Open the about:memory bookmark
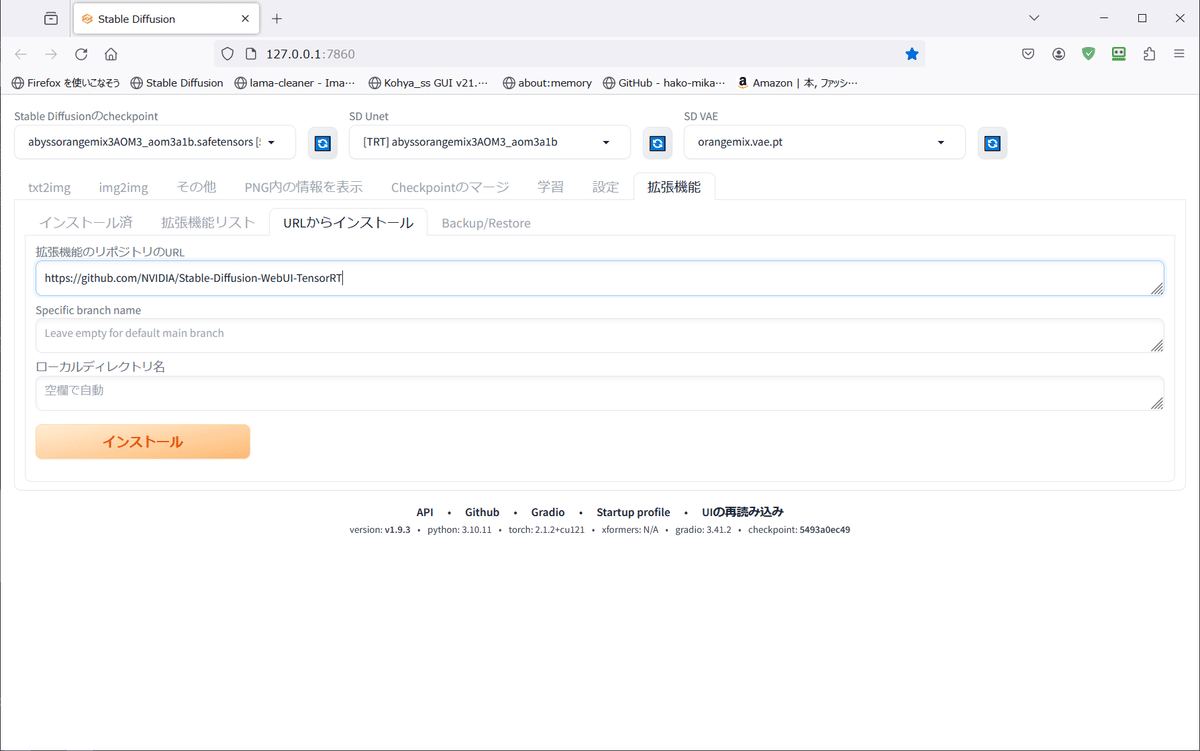This screenshot has width=1200, height=751. pyautogui.click(x=547, y=83)
